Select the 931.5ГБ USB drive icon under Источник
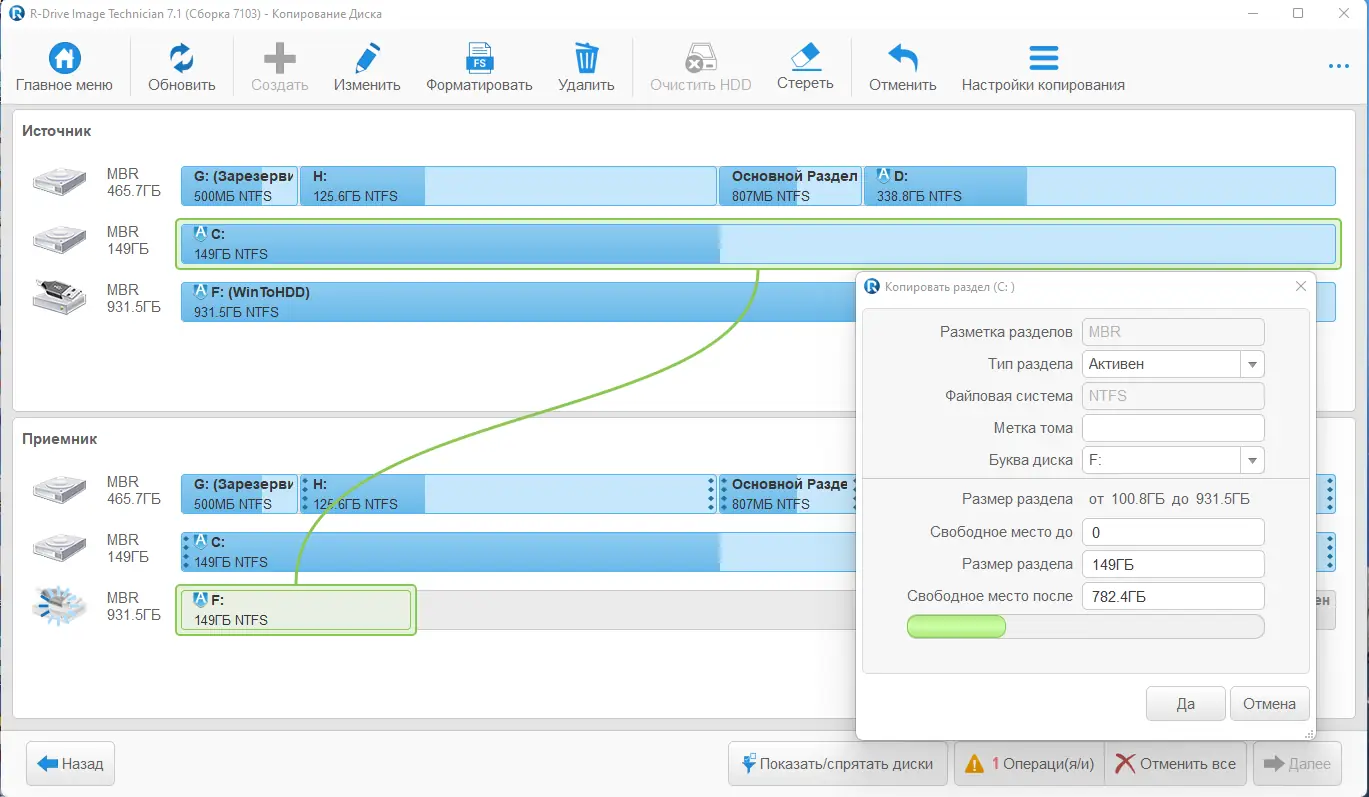The height and width of the screenshot is (797, 1369). [x=60, y=296]
